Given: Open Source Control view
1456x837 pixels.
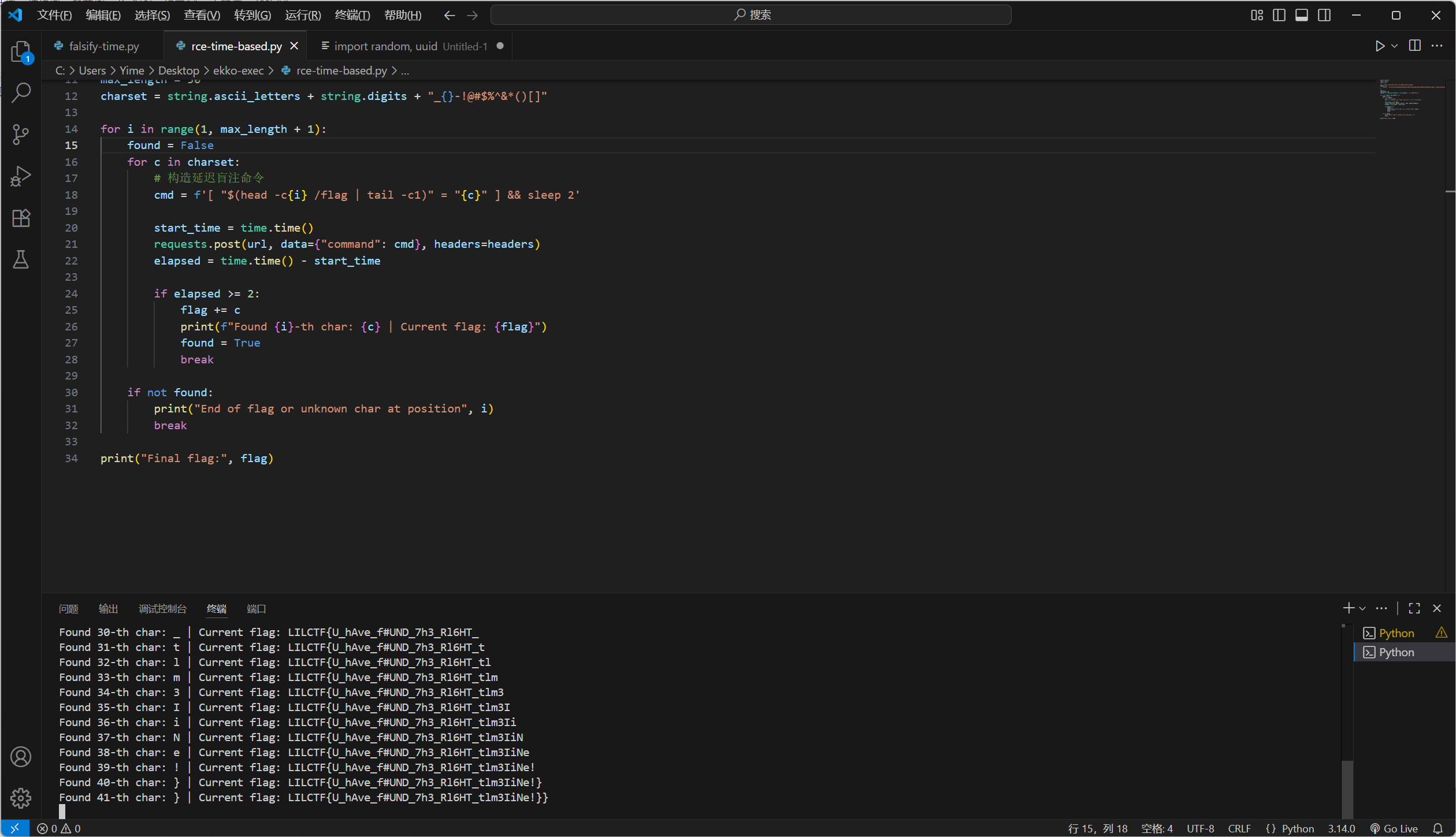Looking at the screenshot, I should (21, 134).
